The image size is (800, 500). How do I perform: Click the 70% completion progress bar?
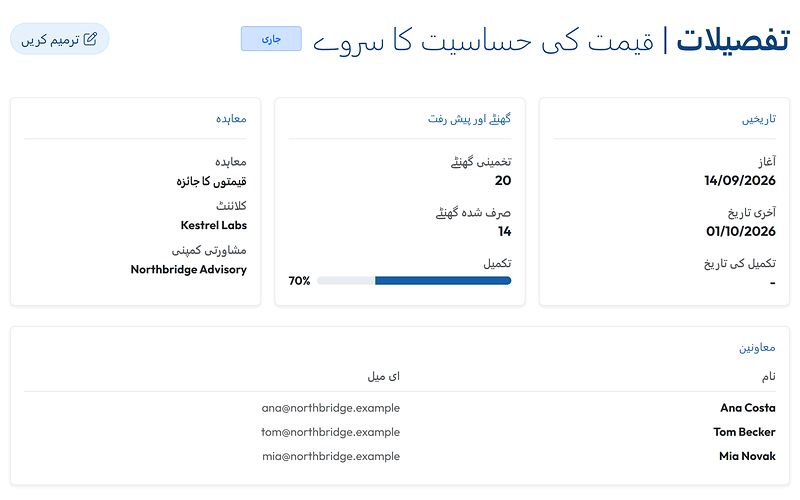[x=414, y=280]
